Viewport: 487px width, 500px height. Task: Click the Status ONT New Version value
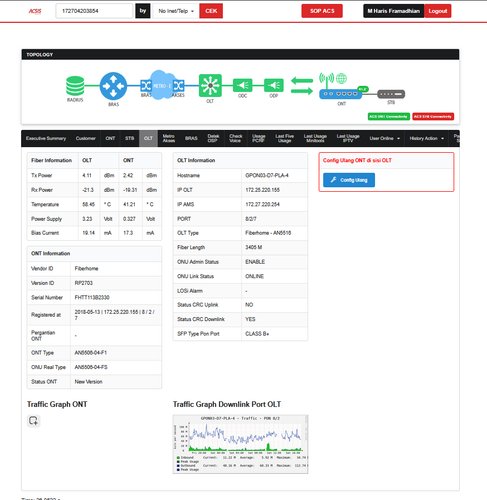(x=89, y=382)
